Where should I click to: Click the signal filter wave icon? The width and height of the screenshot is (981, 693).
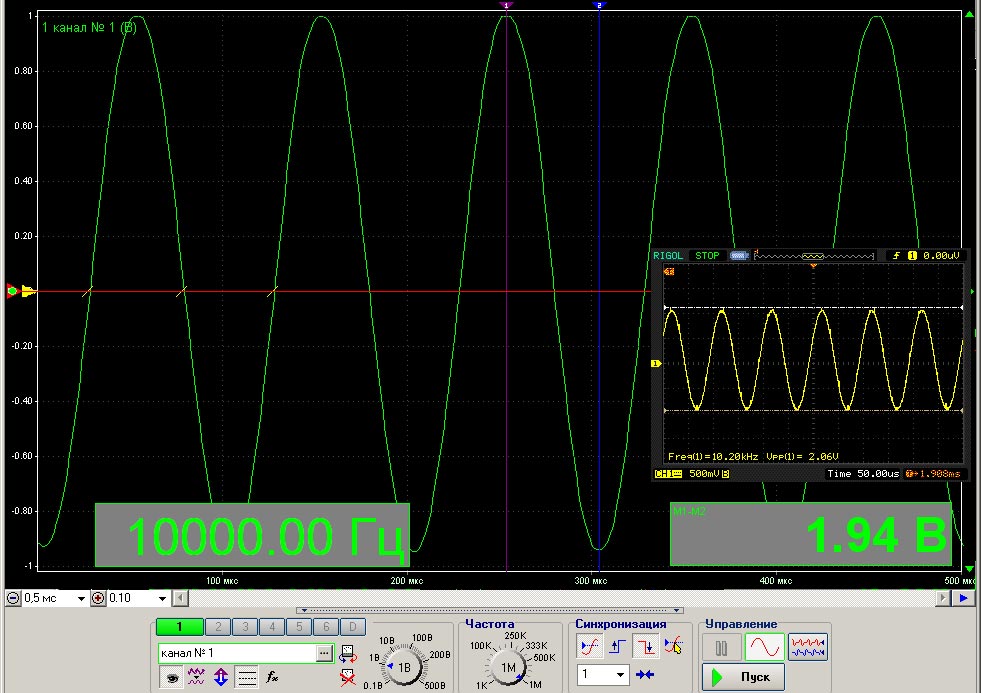[x=197, y=677]
